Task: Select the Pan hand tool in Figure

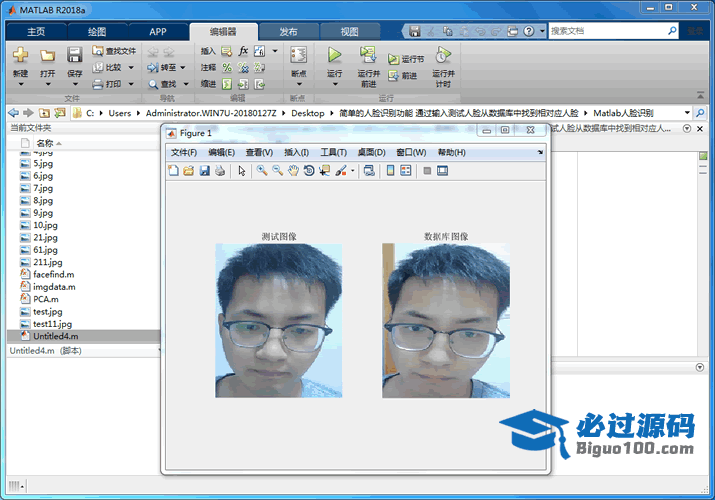Action: [293, 170]
